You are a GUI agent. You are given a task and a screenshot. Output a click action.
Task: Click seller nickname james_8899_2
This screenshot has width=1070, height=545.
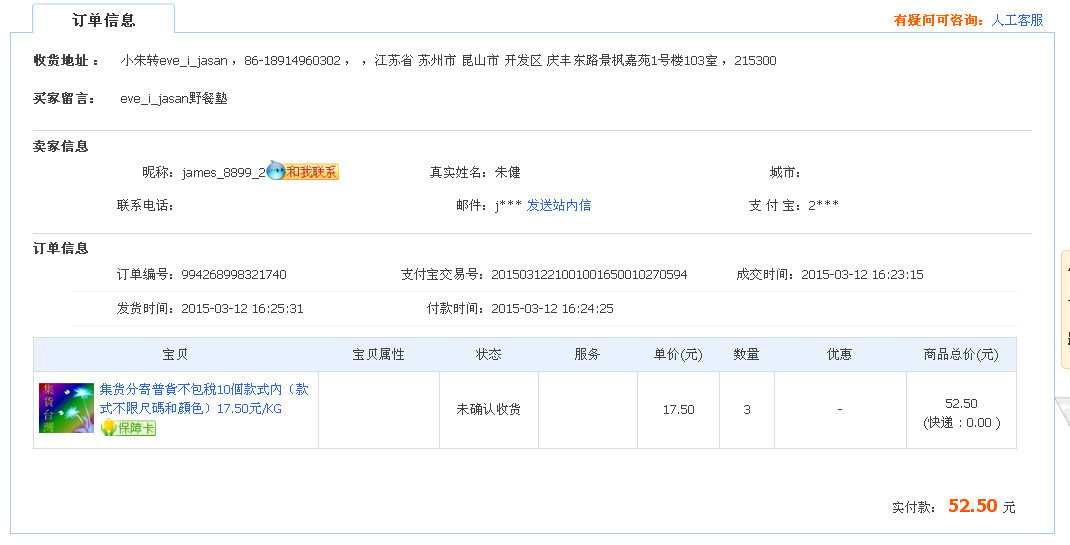point(224,172)
